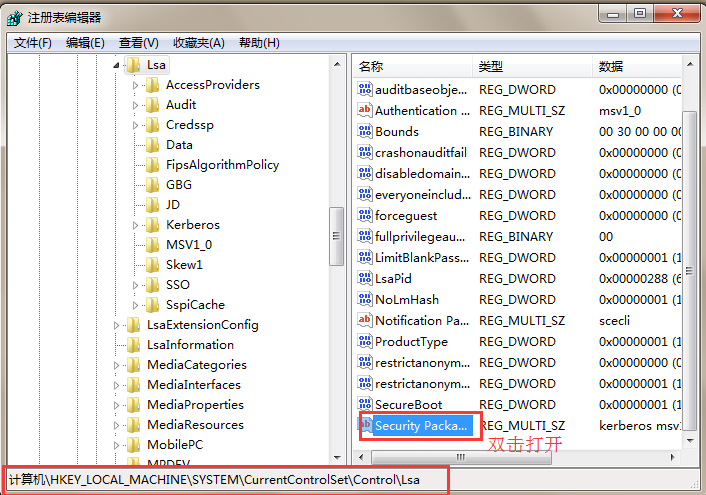Click the registry editor title bar icon

click(14, 18)
